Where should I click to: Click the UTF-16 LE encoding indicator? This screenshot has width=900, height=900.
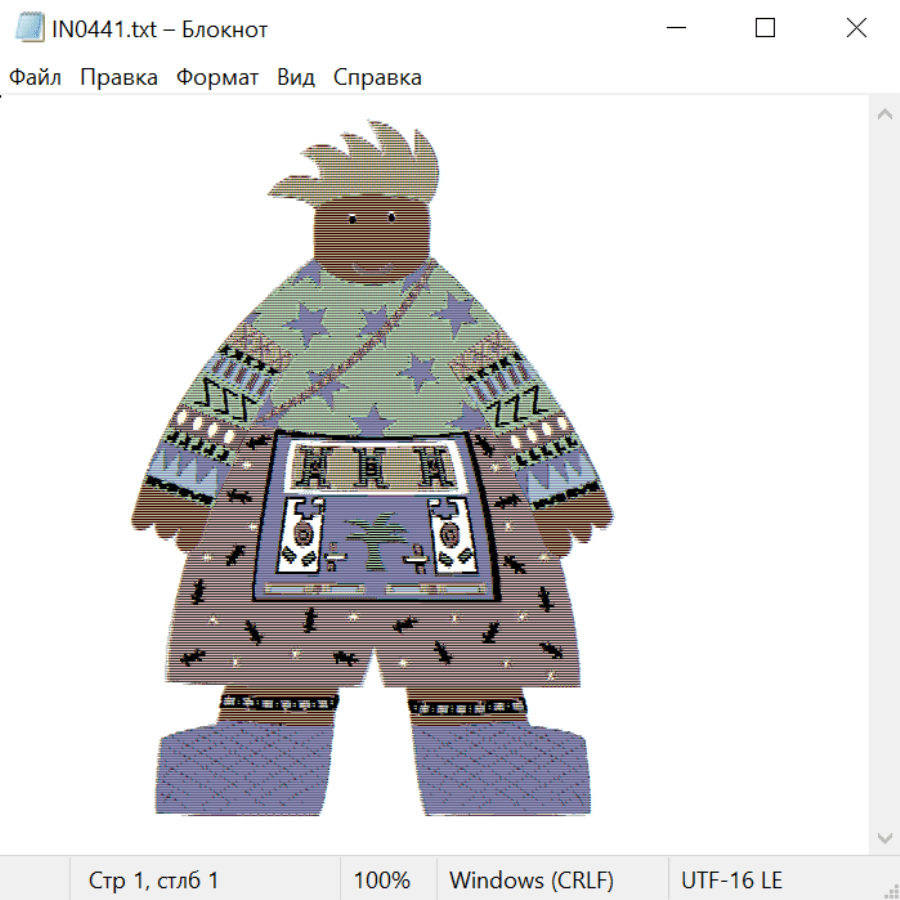tap(732, 881)
